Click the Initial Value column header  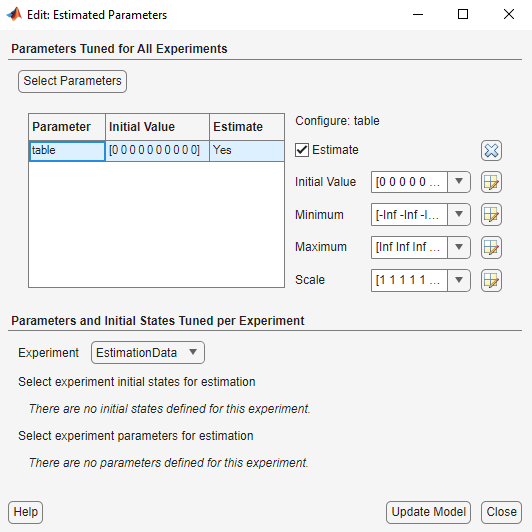157,127
